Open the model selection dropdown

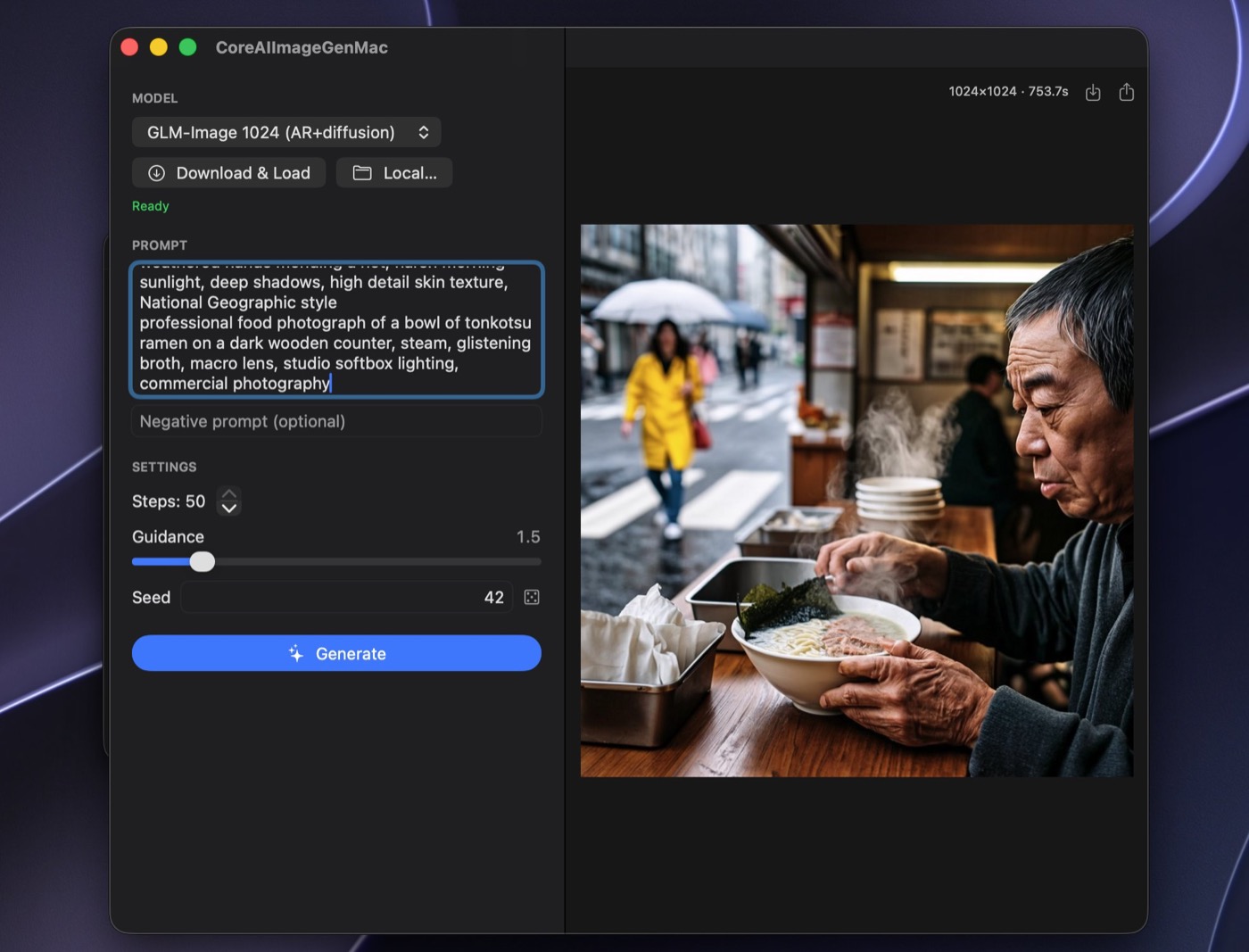[x=286, y=132]
